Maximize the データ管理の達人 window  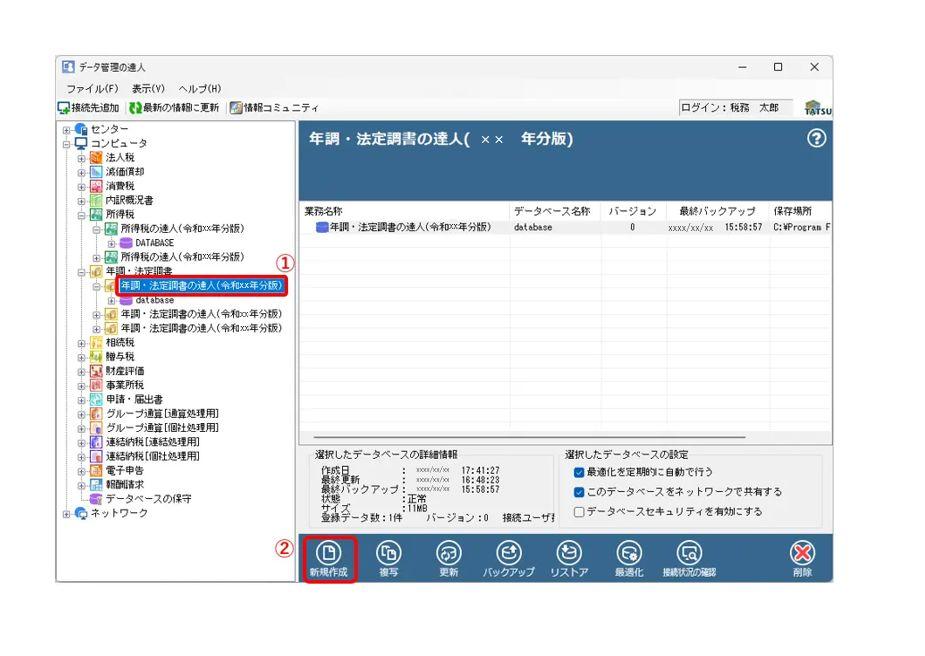point(778,67)
